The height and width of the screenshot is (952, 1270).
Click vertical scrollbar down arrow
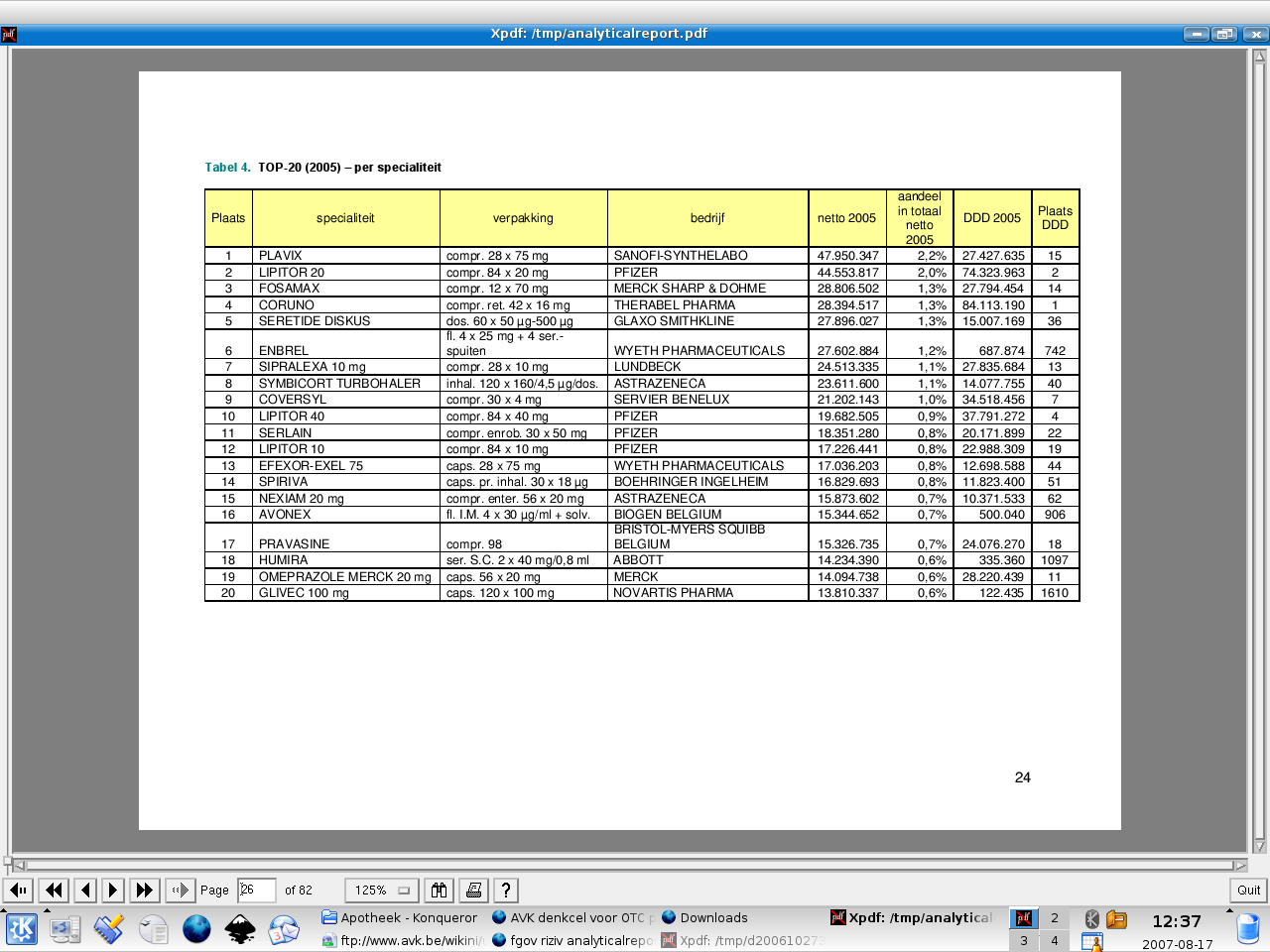(x=1260, y=846)
